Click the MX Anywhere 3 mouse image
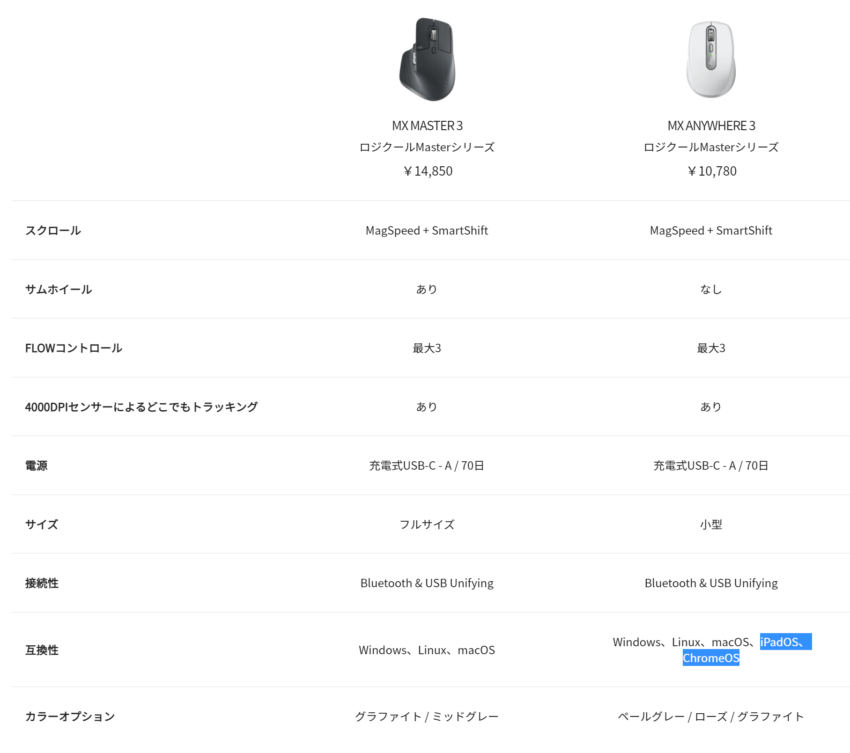 pos(711,59)
